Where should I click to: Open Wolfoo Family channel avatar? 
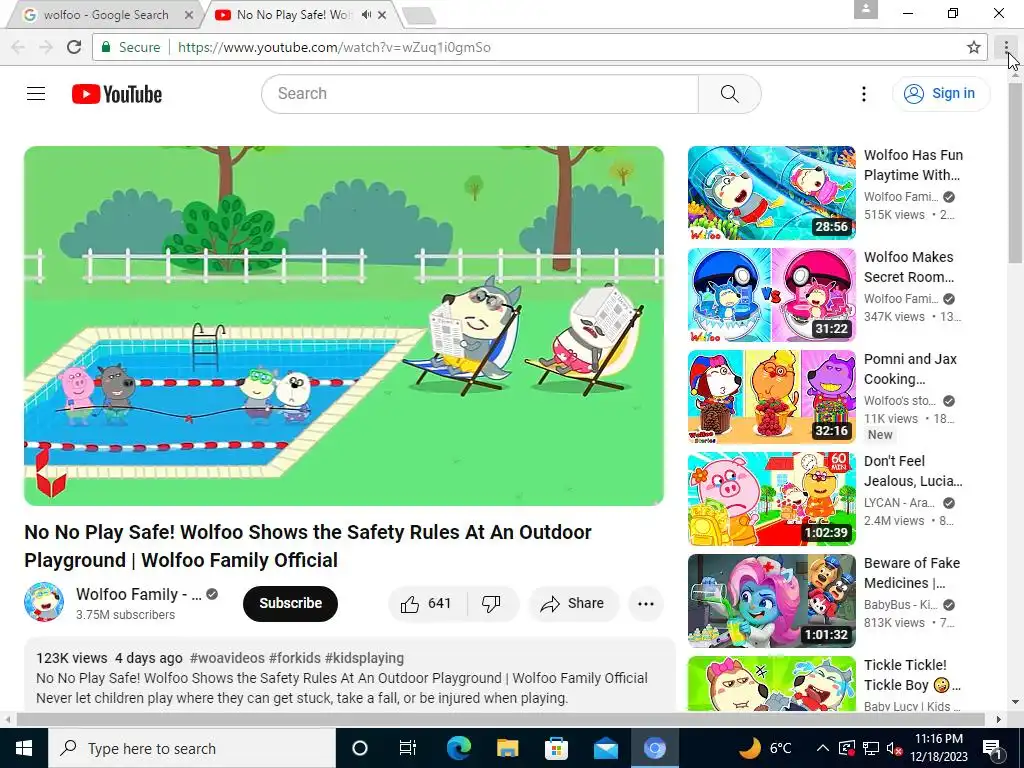coord(44,601)
